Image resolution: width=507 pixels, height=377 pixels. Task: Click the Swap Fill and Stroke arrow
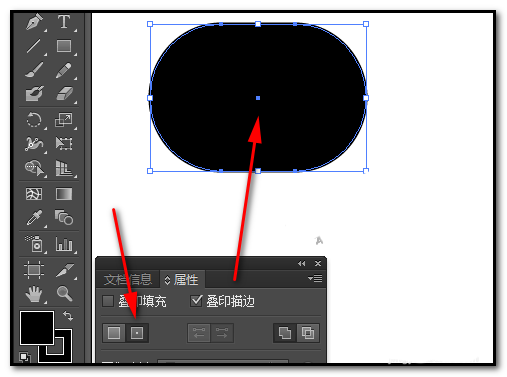pos(68,315)
